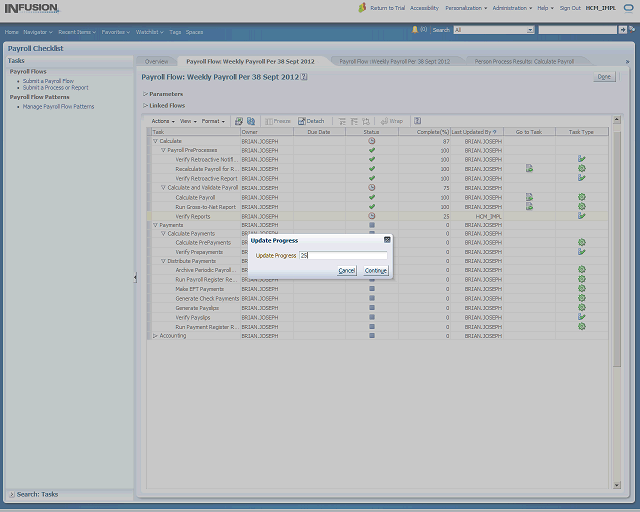Viewport: 640px width, 512px height.
Task: Switch to the Overview tab
Action: tap(156, 62)
